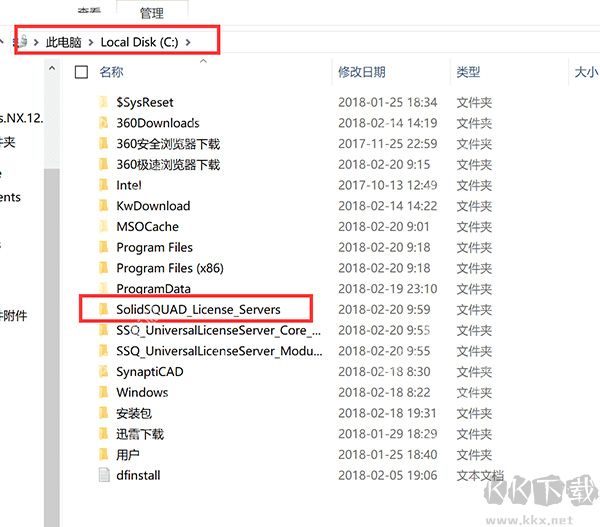Switch to the 管理 ribbon tab
The image size is (600, 527).
(x=152, y=13)
